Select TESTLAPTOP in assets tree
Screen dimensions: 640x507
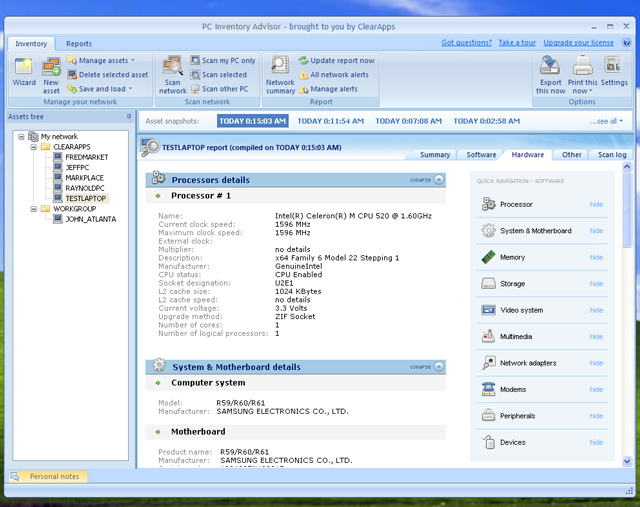(x=86, y=198)
